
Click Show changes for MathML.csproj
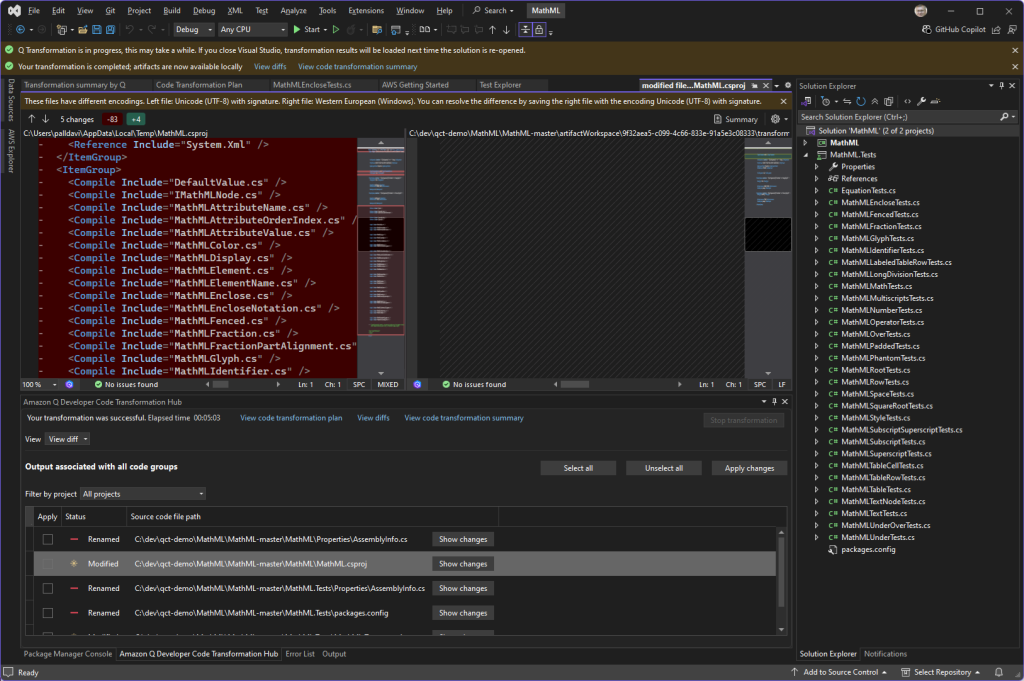(462, 563)
